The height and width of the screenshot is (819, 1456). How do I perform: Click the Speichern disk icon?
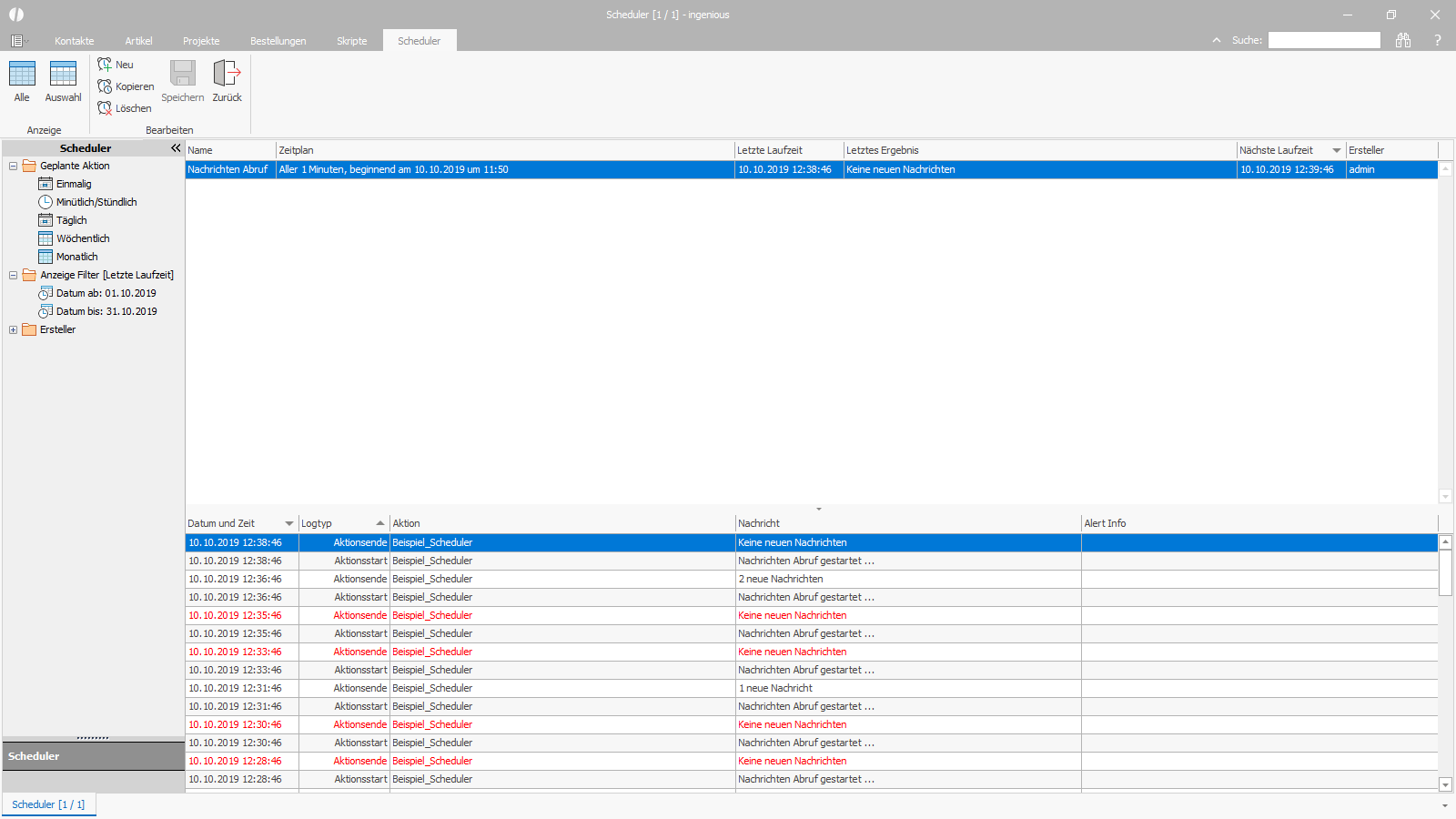click(183, 74)
